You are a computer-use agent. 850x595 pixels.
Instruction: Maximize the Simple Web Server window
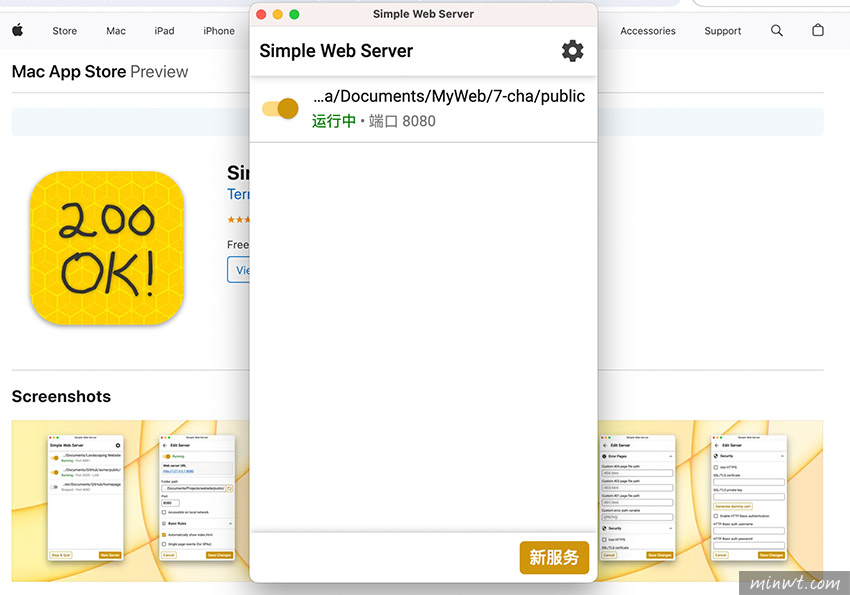294,15
